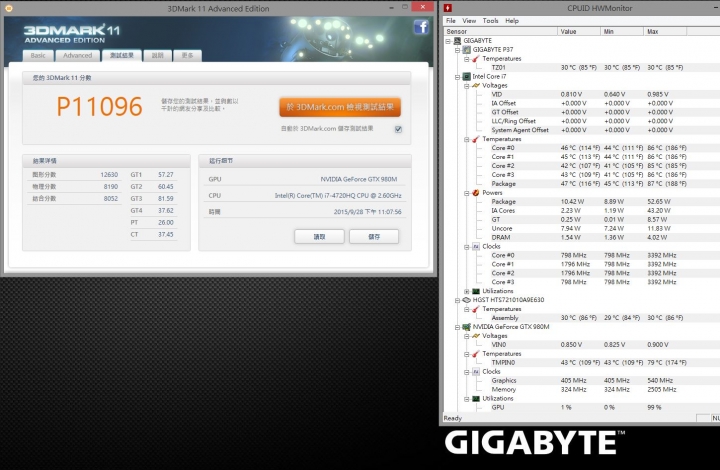Click the Clocks icon under Intel Core i7
The height and width of the screenshot is (470, 720).
pyautogui.click(x=476, y=246)
